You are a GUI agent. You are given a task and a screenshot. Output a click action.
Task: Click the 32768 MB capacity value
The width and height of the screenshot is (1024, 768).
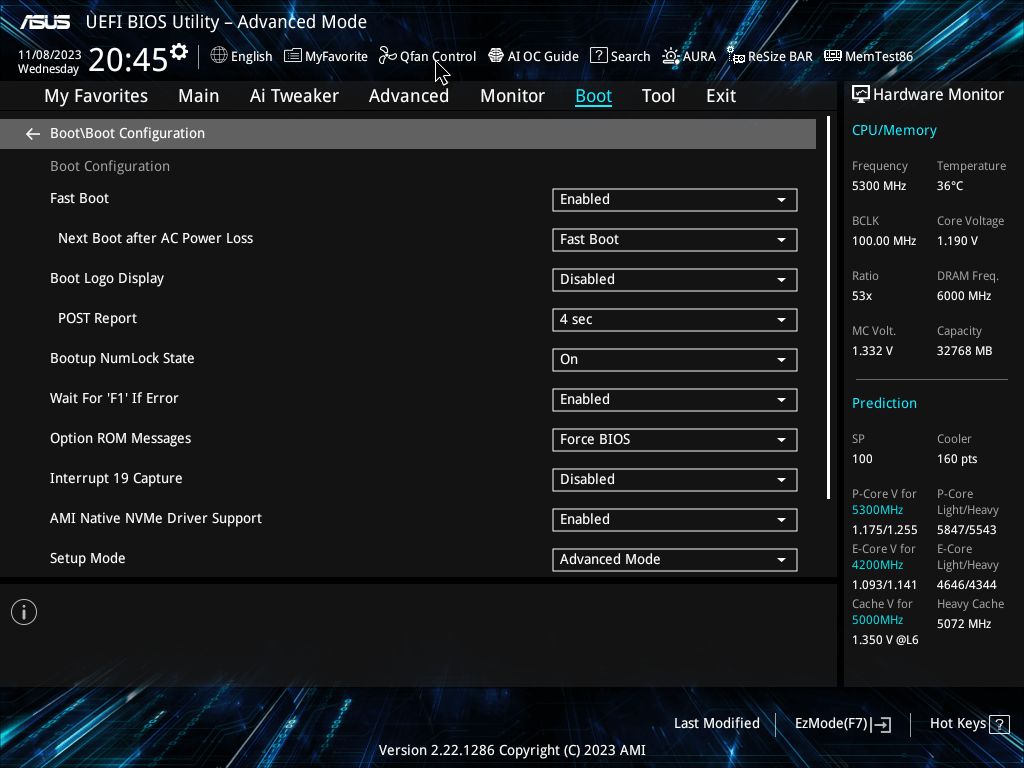pyautogui.click(x=965, y=351)
